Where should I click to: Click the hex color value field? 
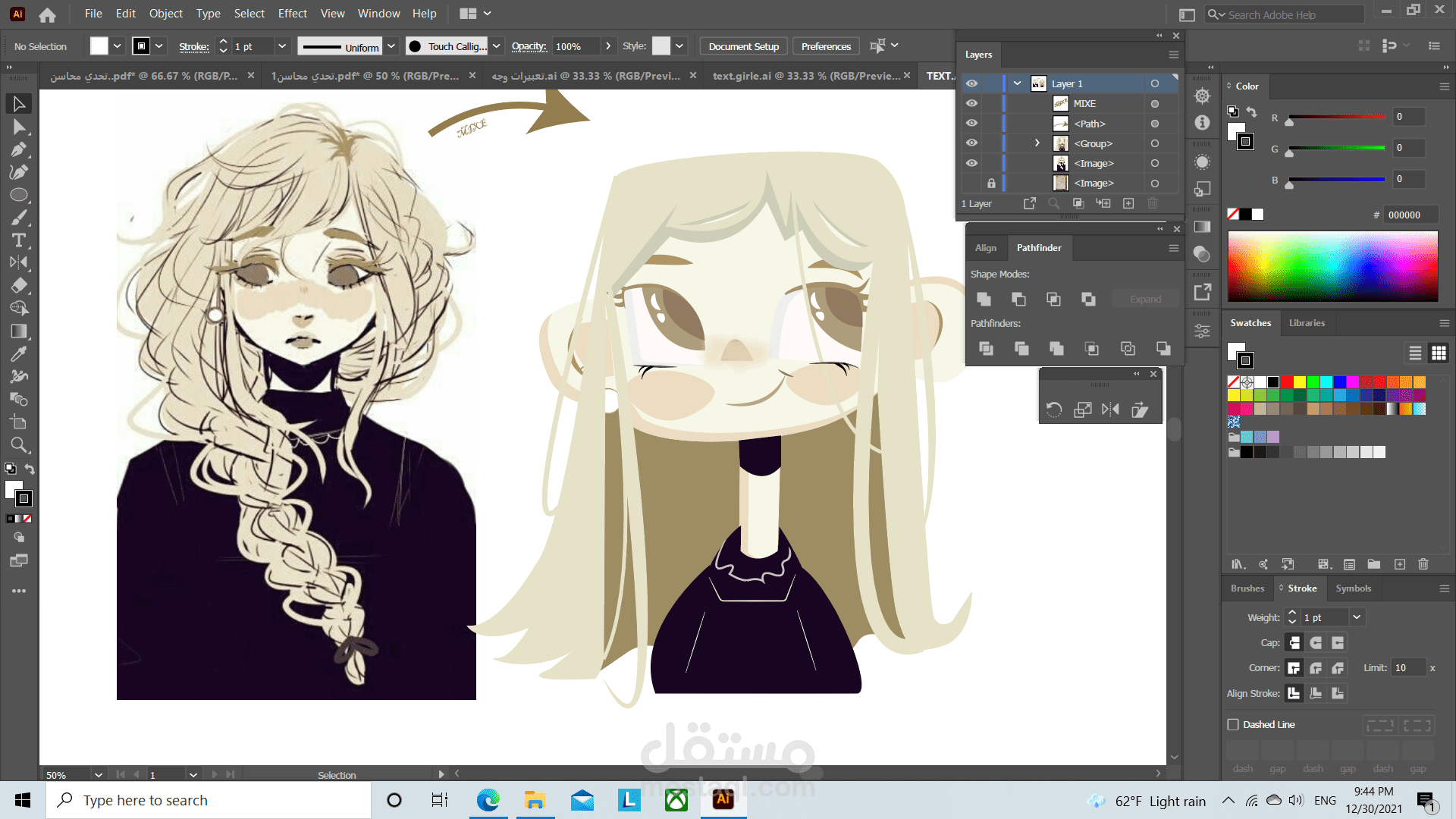(x=1410, y=215)
